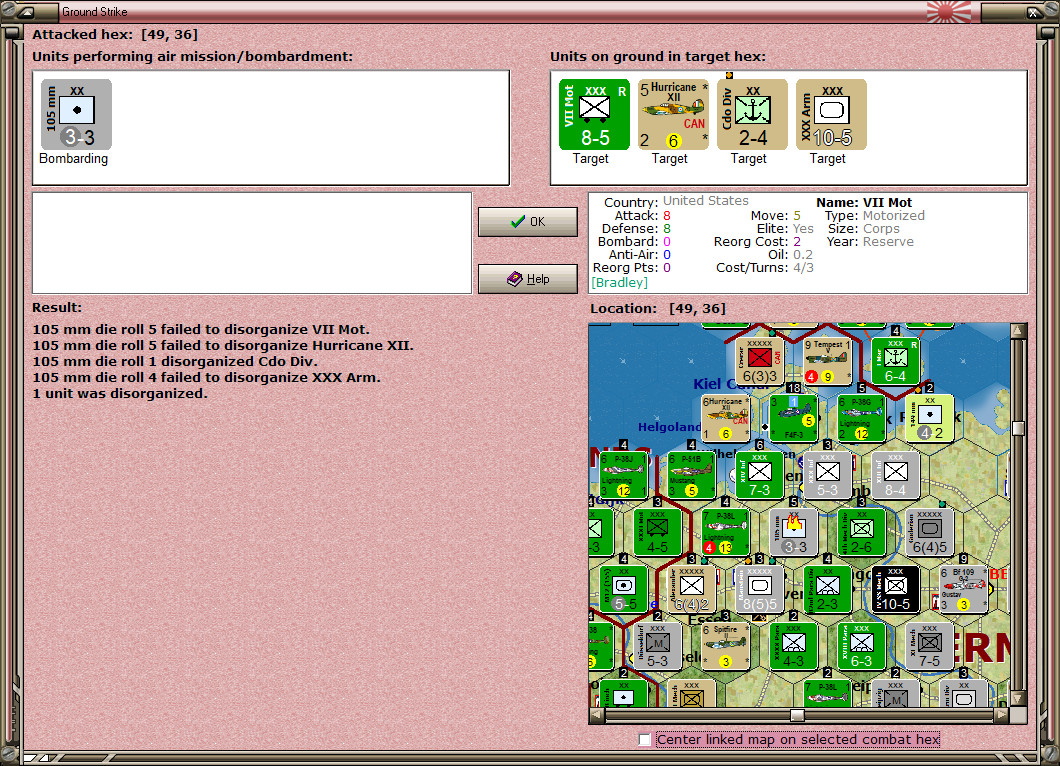
Task: Select the black IV SS Mech 10-5 counter
Action: tap(893, 588)
